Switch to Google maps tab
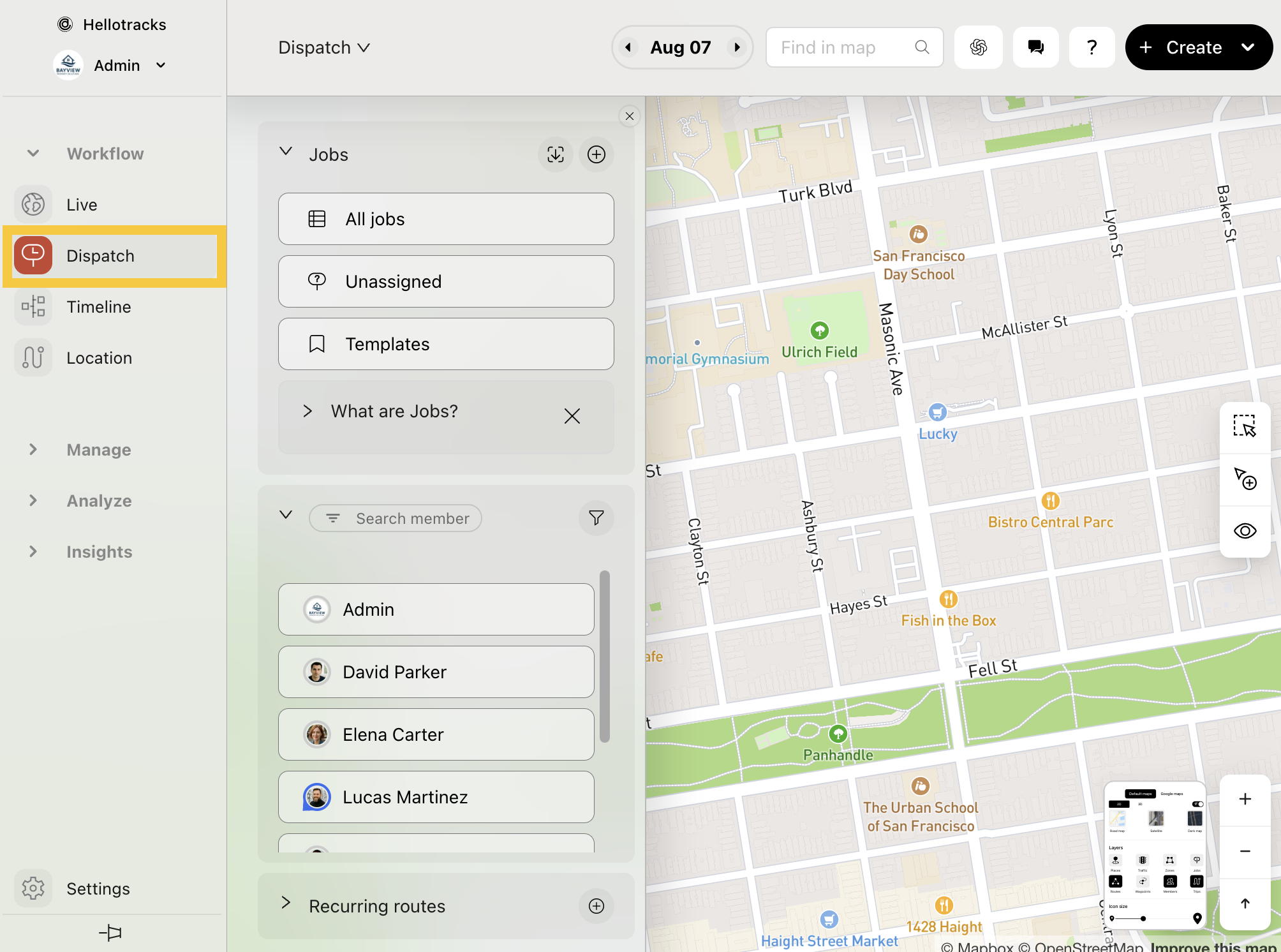Screen dimensions: 1281x952 1172,794
